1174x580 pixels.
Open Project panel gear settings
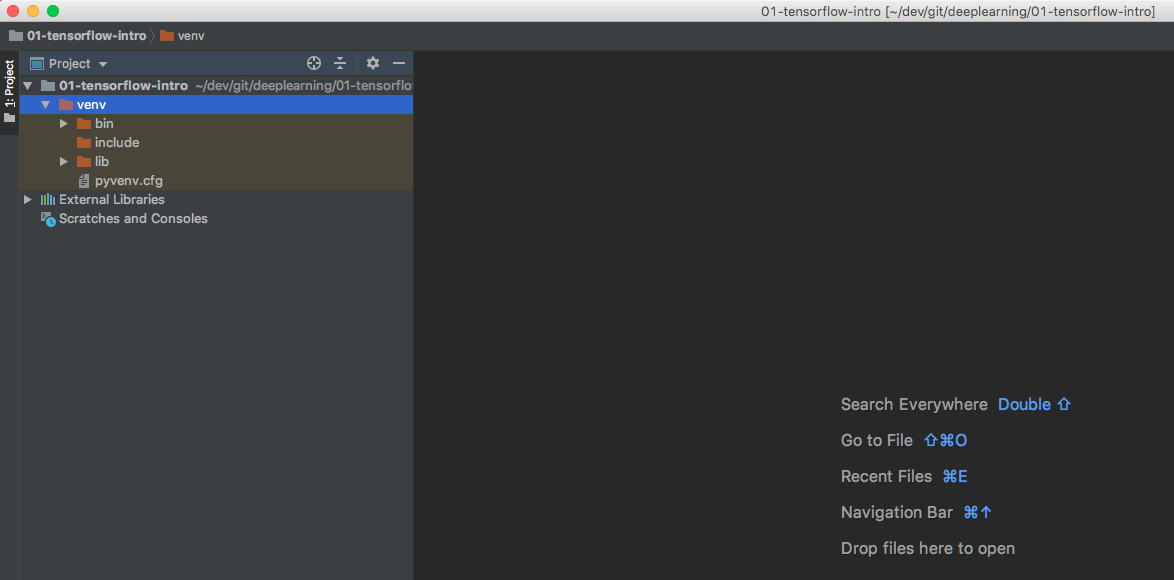pos(373,63)
